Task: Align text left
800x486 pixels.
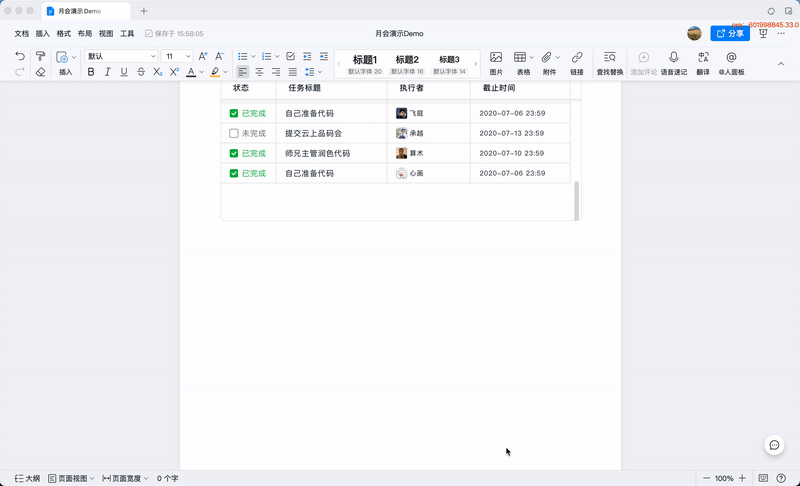Action: [x=243, y=72]
